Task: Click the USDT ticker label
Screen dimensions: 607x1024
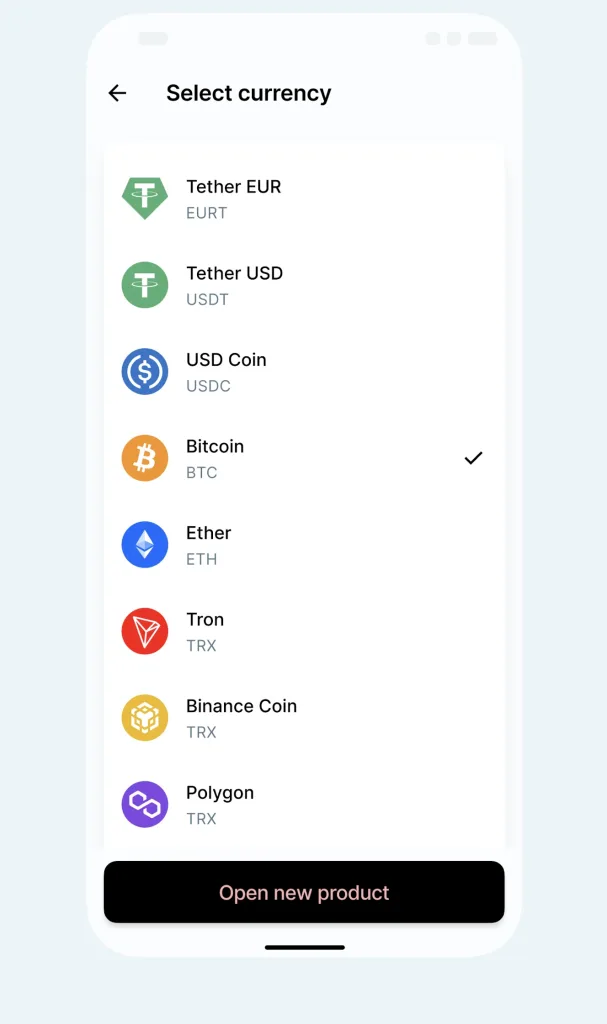Action: pyautogui.click(x=207, y=299)
